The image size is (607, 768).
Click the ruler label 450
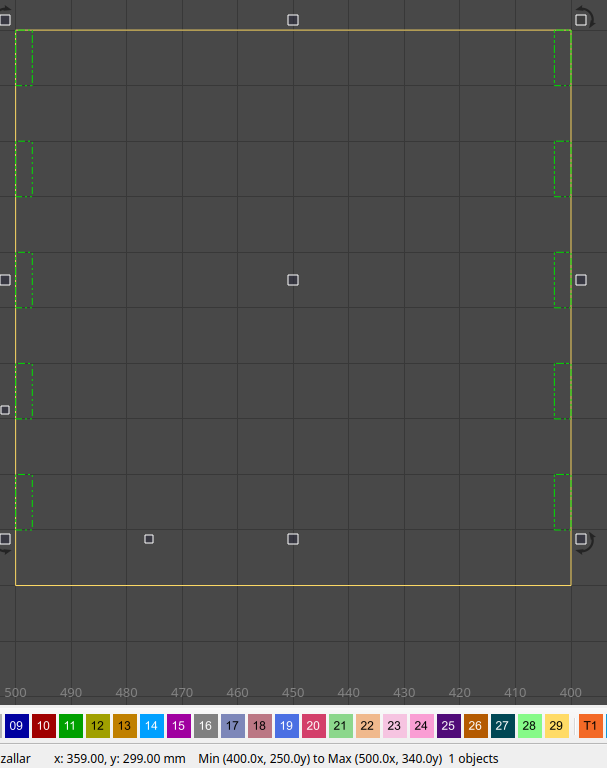293,693
